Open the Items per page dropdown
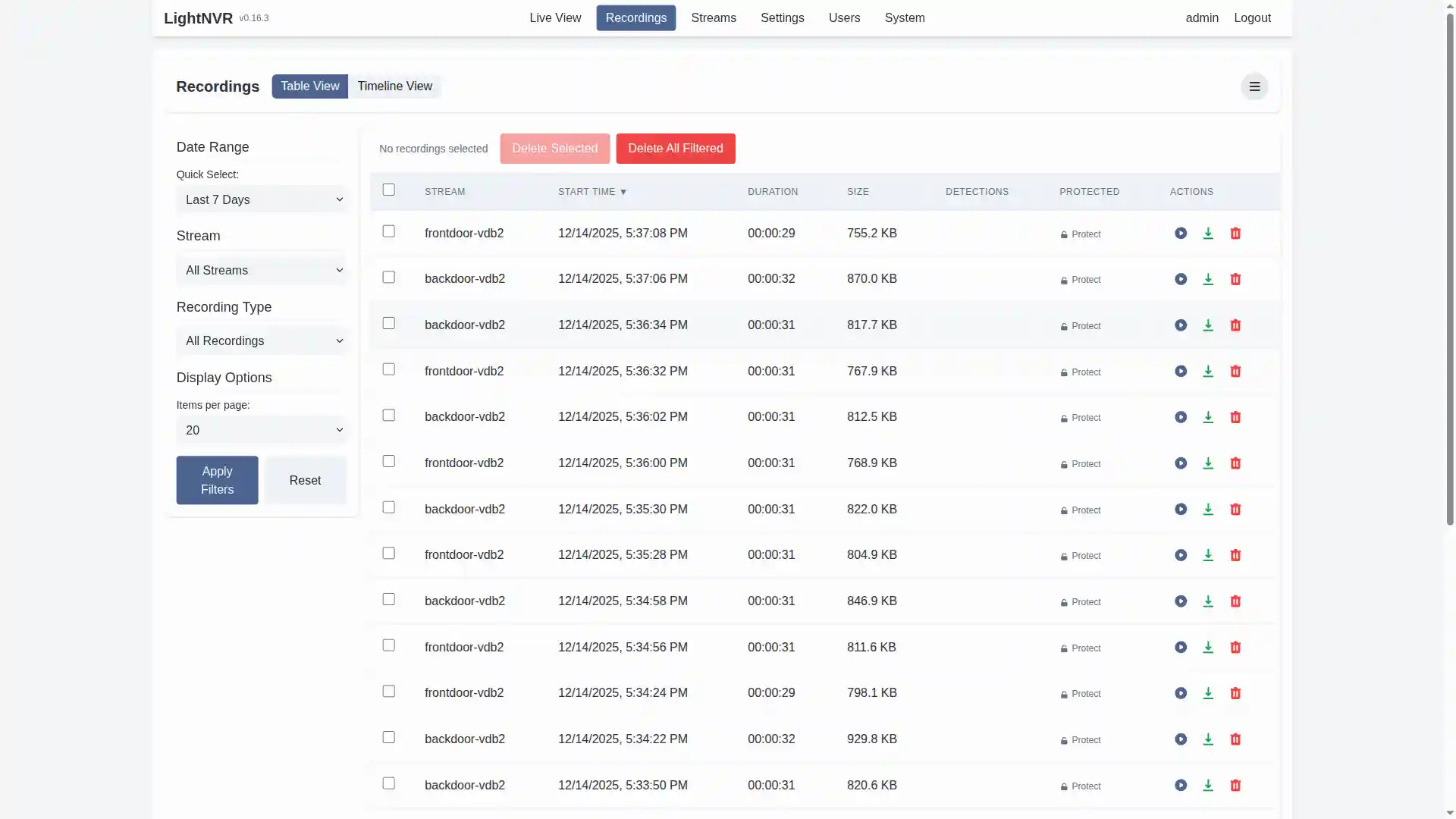 pyautogui.click(x=262, y=431)
